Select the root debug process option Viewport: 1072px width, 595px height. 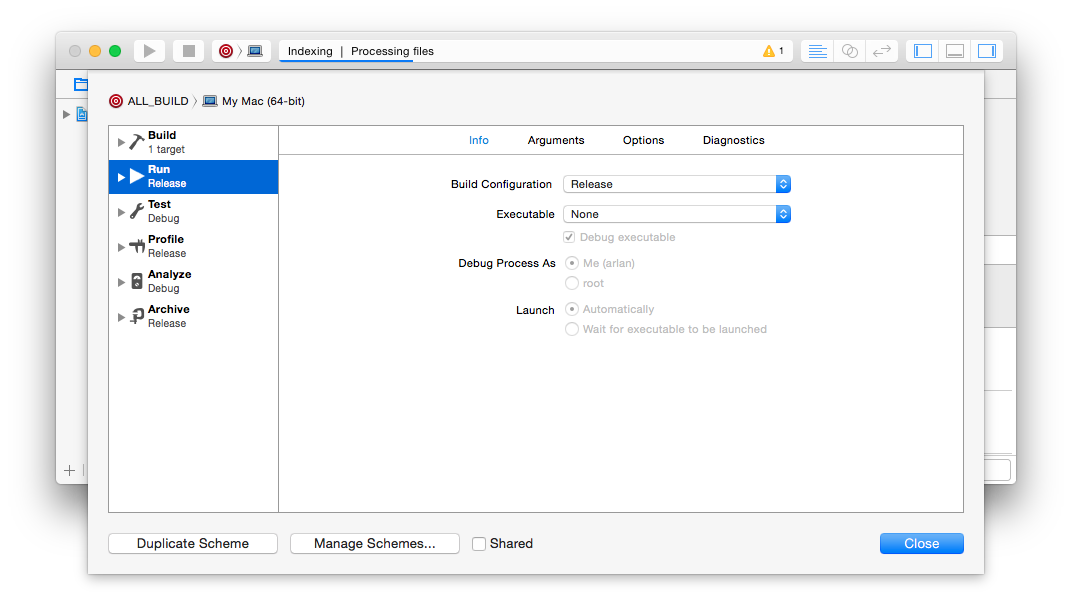coord(572,283)
